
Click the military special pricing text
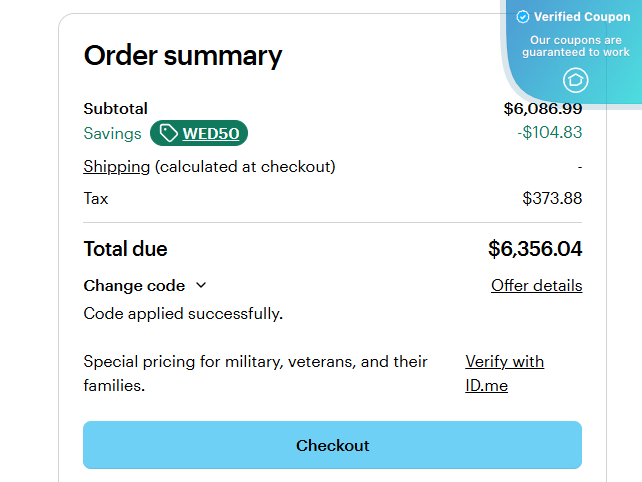click(255, 373)
